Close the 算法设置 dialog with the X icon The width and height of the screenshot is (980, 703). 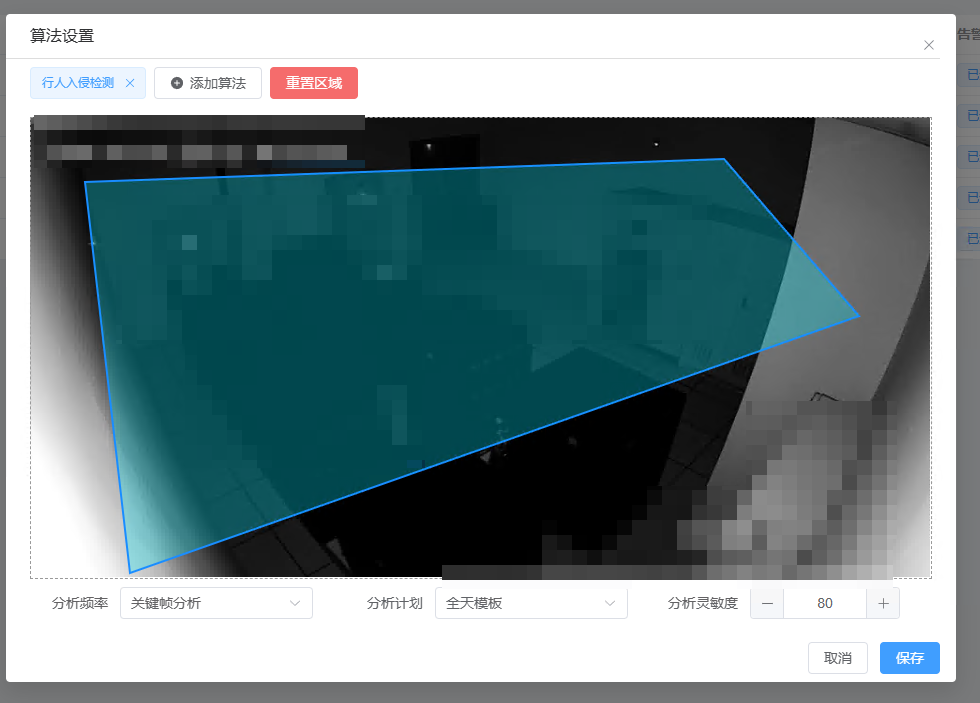tap(929, 45)
